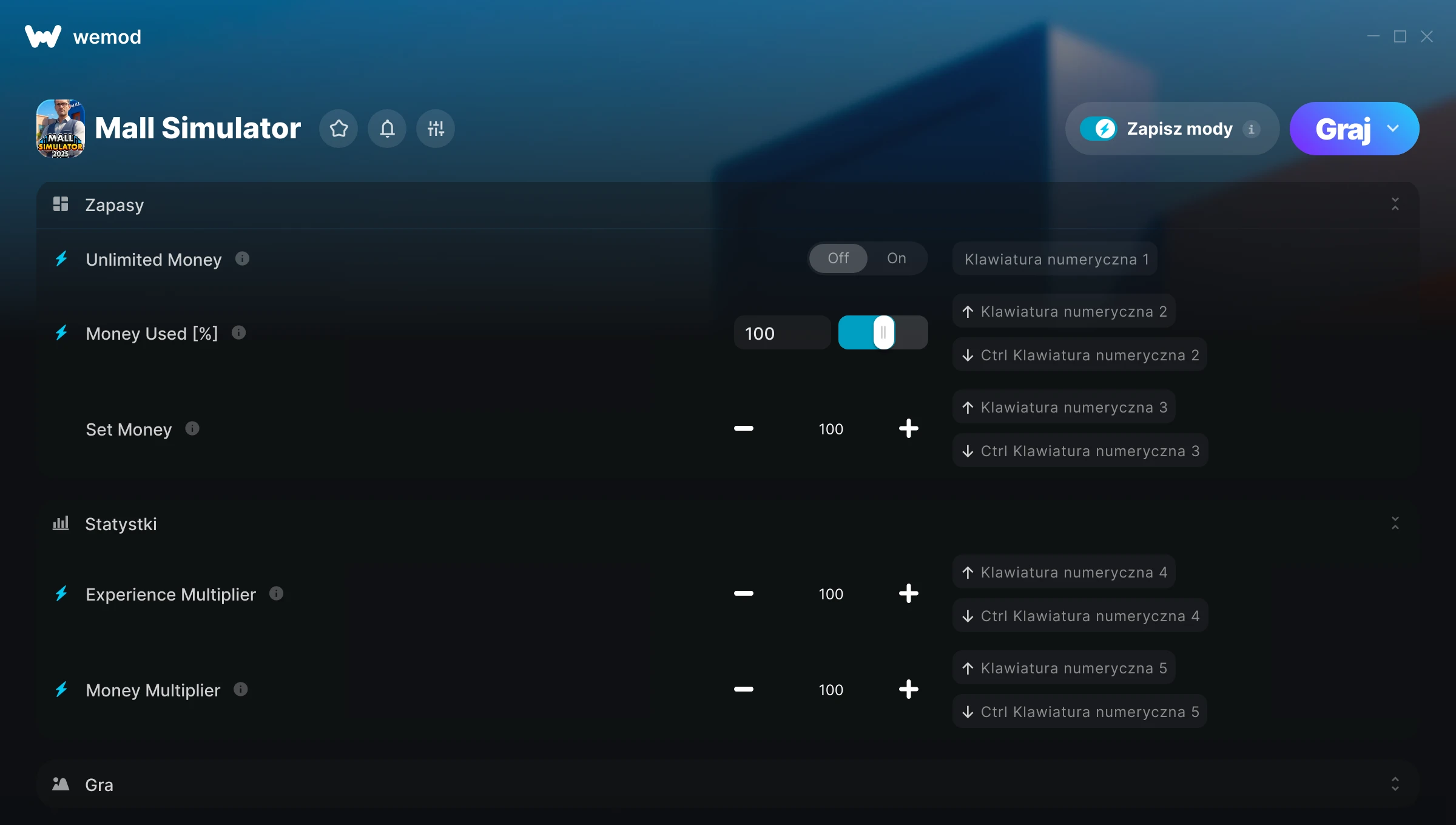The height and width of the screenshot is (825, 1456).
Task: Click the notification bell icon
Action: coord(387,129)
